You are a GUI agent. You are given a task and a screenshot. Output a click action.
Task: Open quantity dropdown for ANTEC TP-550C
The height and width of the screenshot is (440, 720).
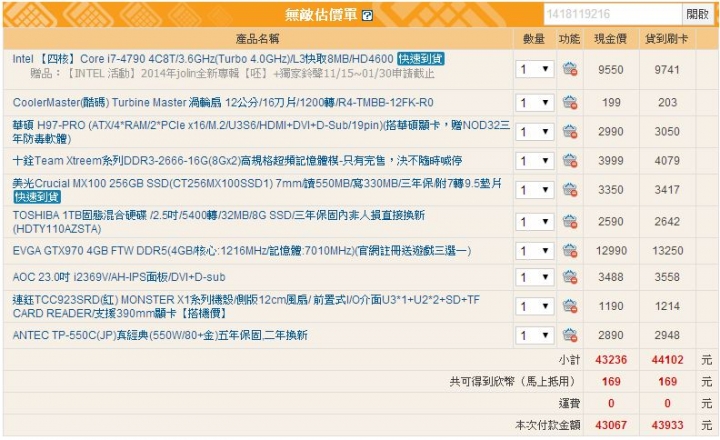[x=534, y=335]
